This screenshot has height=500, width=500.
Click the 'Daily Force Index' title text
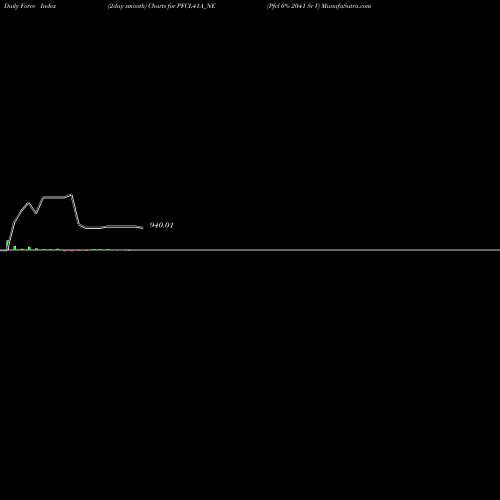tap(30, 6)
